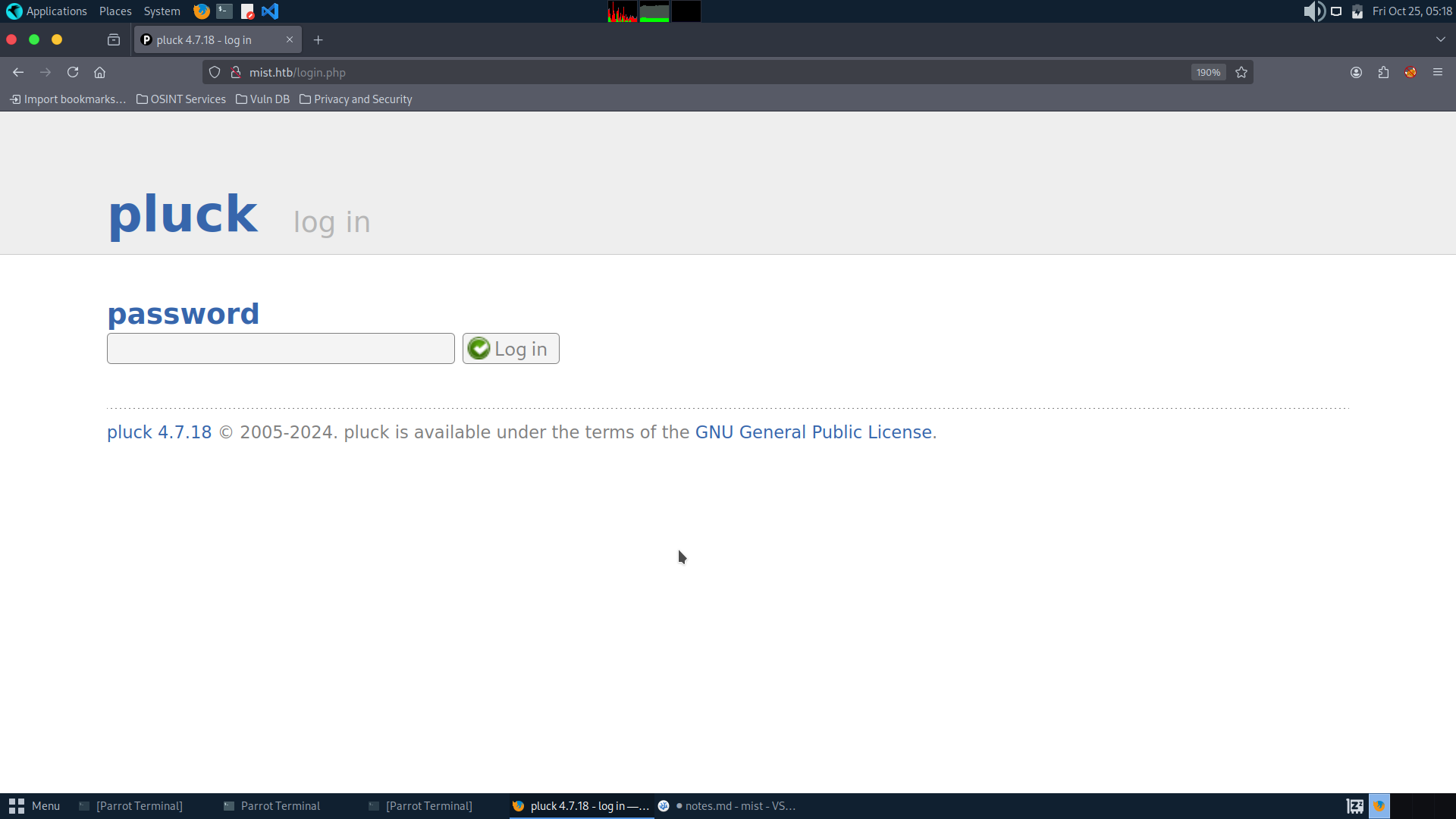Click the Firefox home icon

[99, 72]
